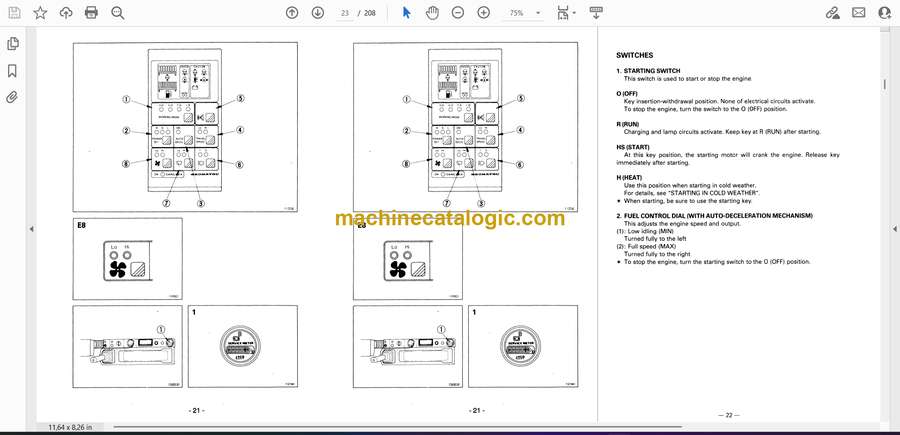Upload the file with the cloud icon
The image size is (900, 435).
point(66,13)
